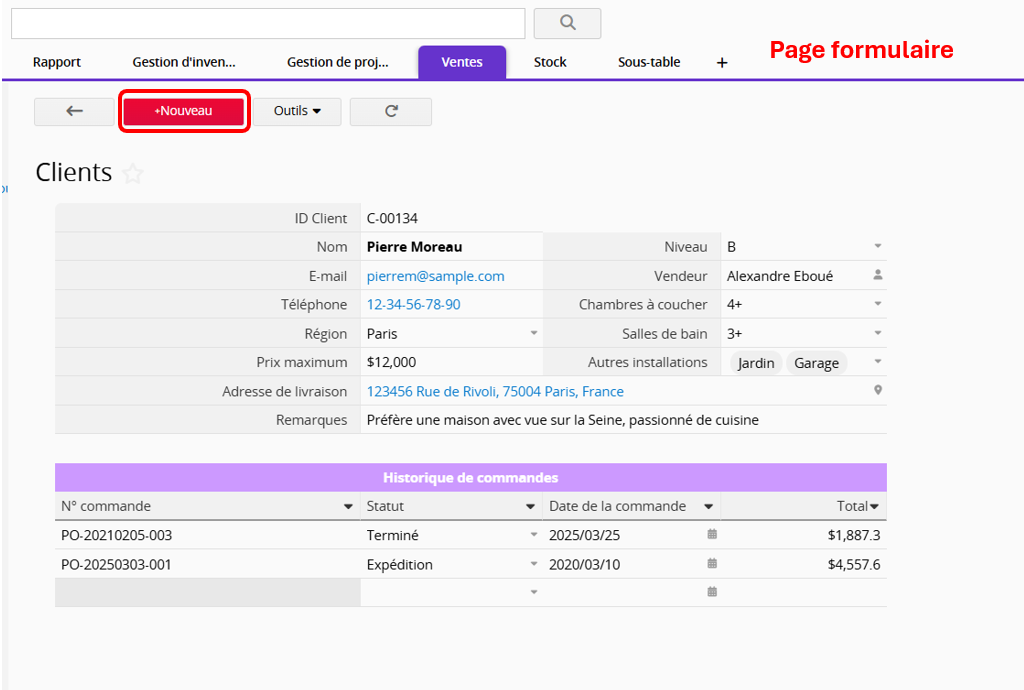Click the search magnifier button
Viewport: 1024px width, 690px height.
point(567,23)
